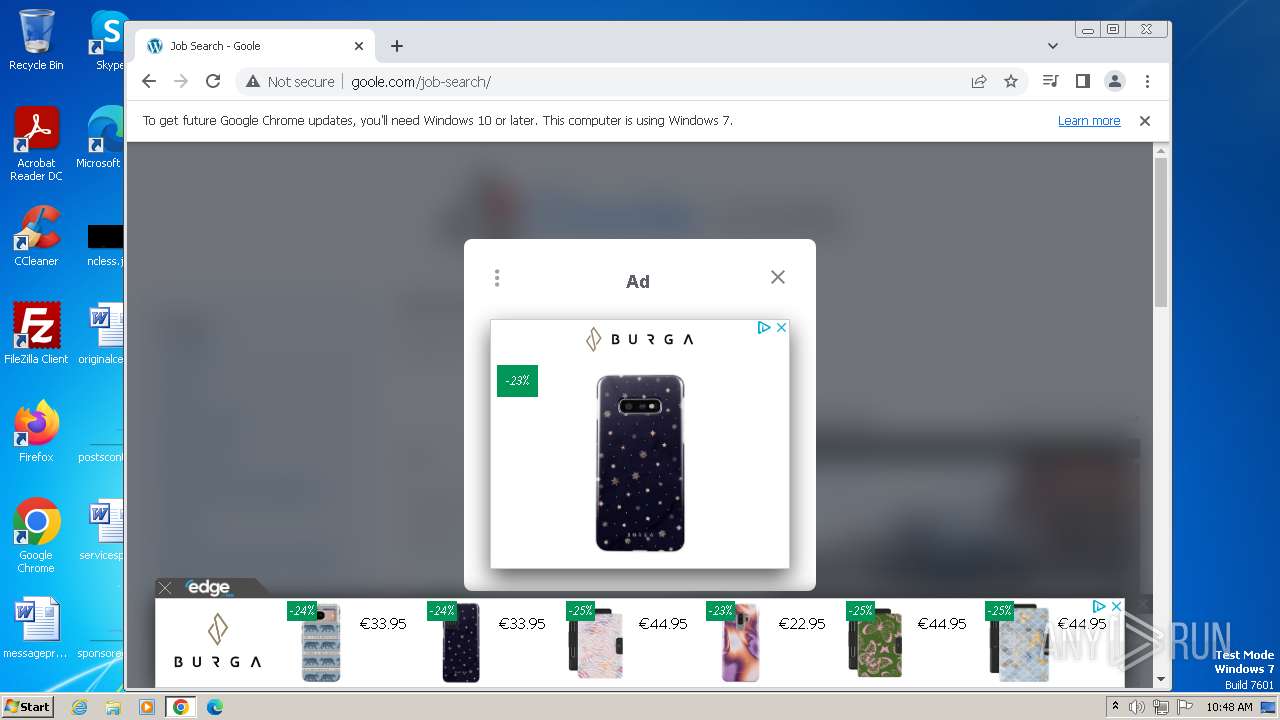
Task: Open Acrobat Reader DC desktop icon
Action: tap(36, 144)
